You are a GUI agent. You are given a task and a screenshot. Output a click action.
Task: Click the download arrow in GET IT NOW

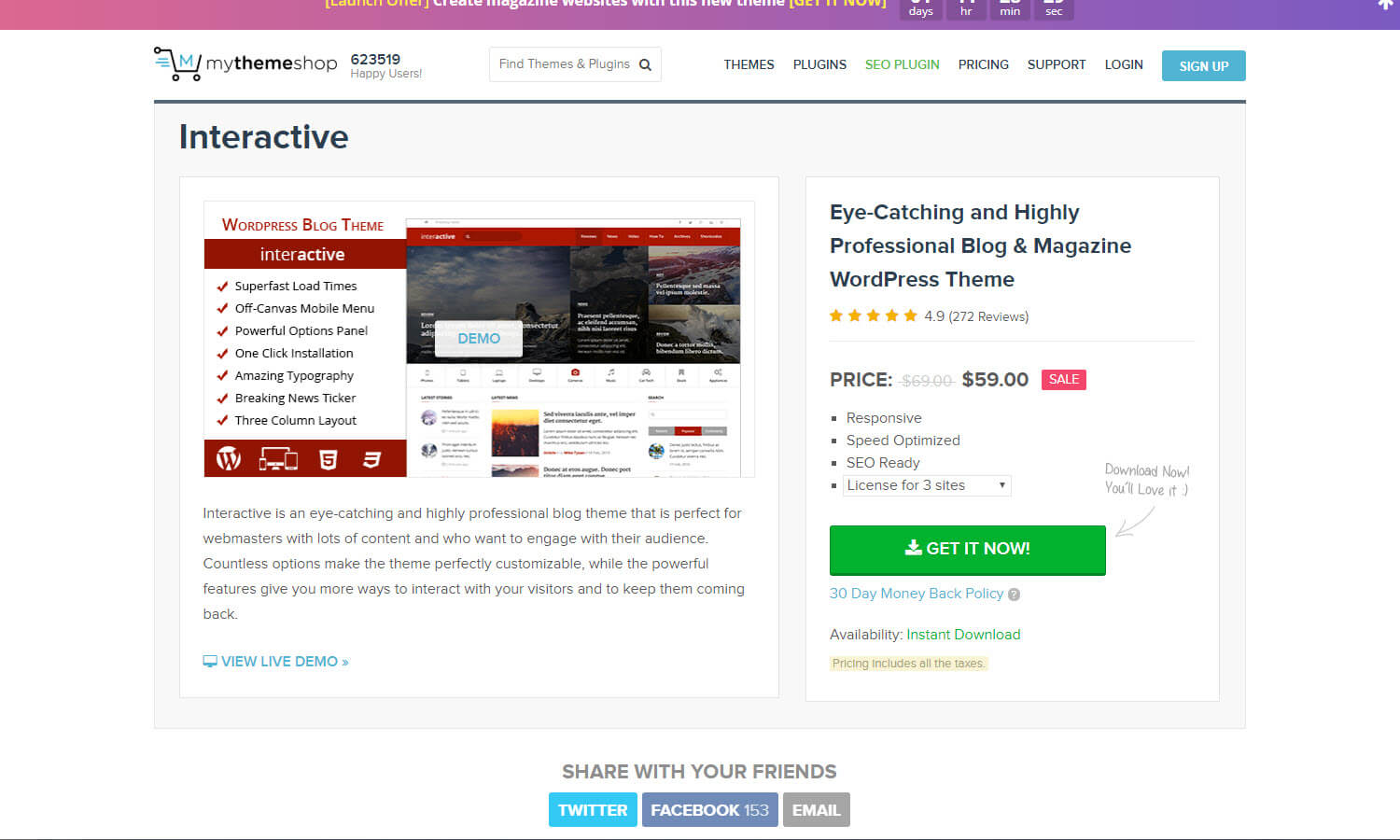click(913, 548)
